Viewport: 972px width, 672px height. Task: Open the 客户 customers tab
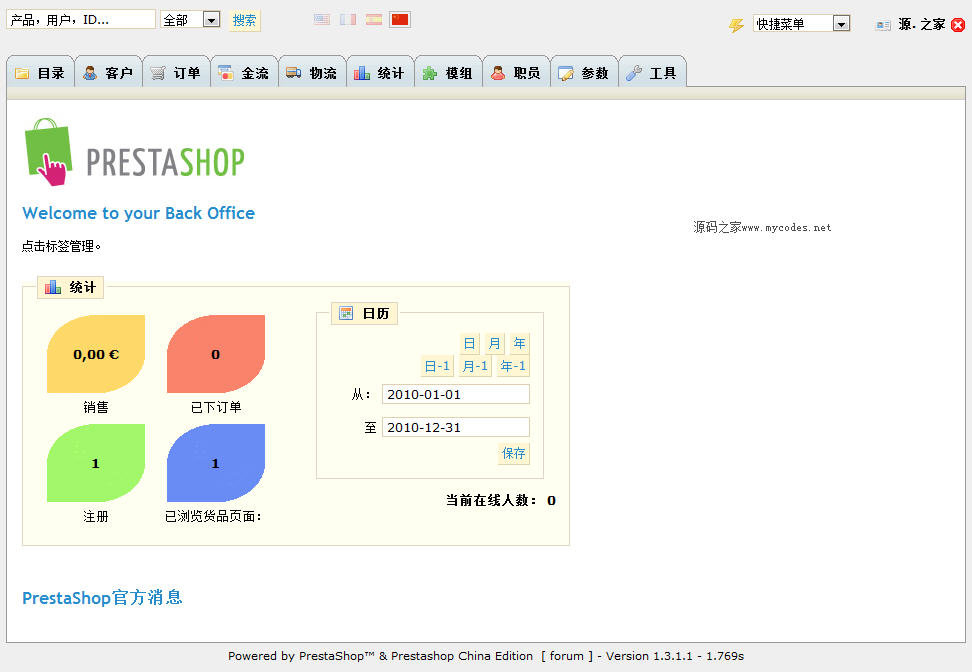108,73
